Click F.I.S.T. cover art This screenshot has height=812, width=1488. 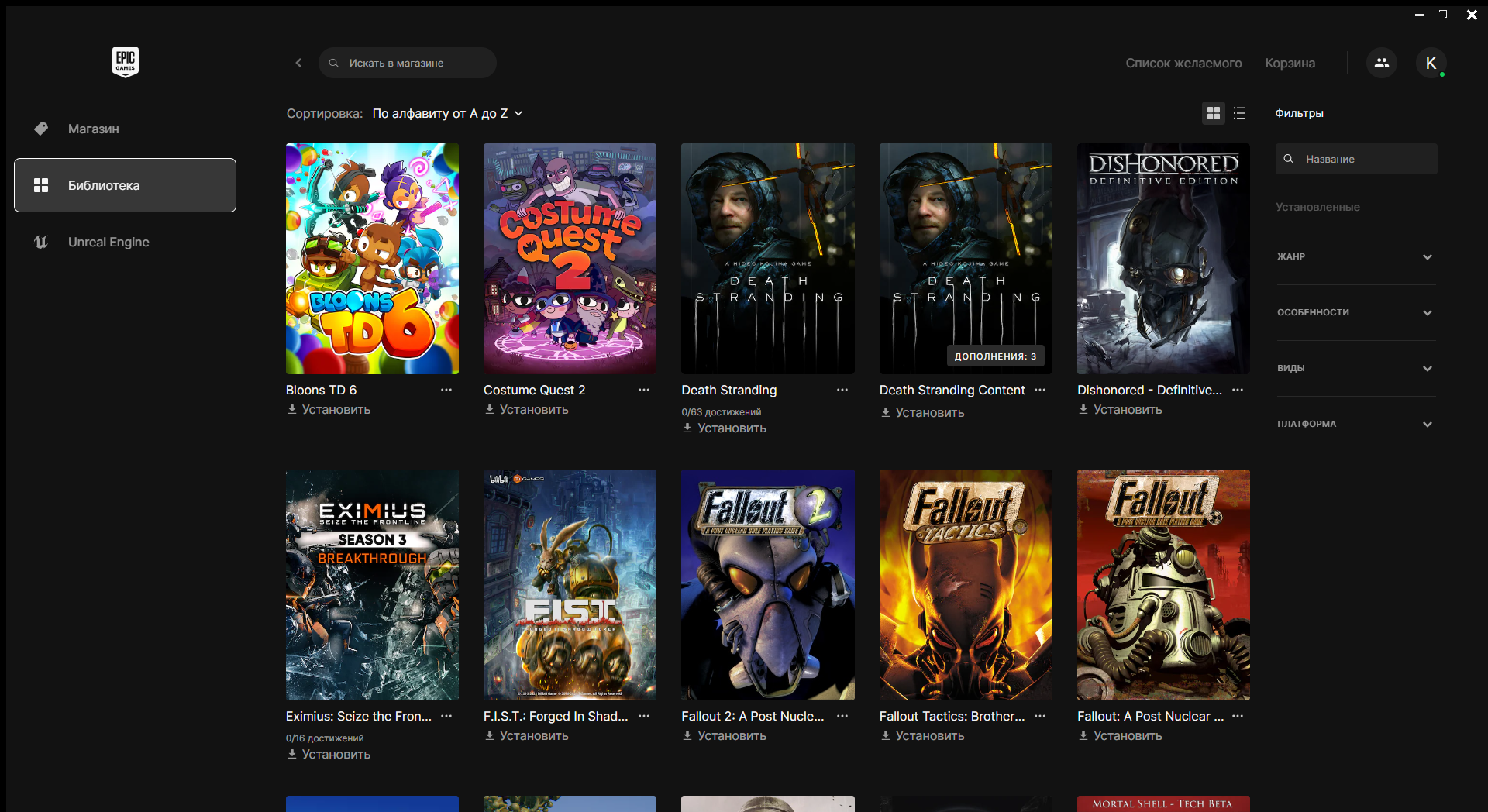coord(570,585)
